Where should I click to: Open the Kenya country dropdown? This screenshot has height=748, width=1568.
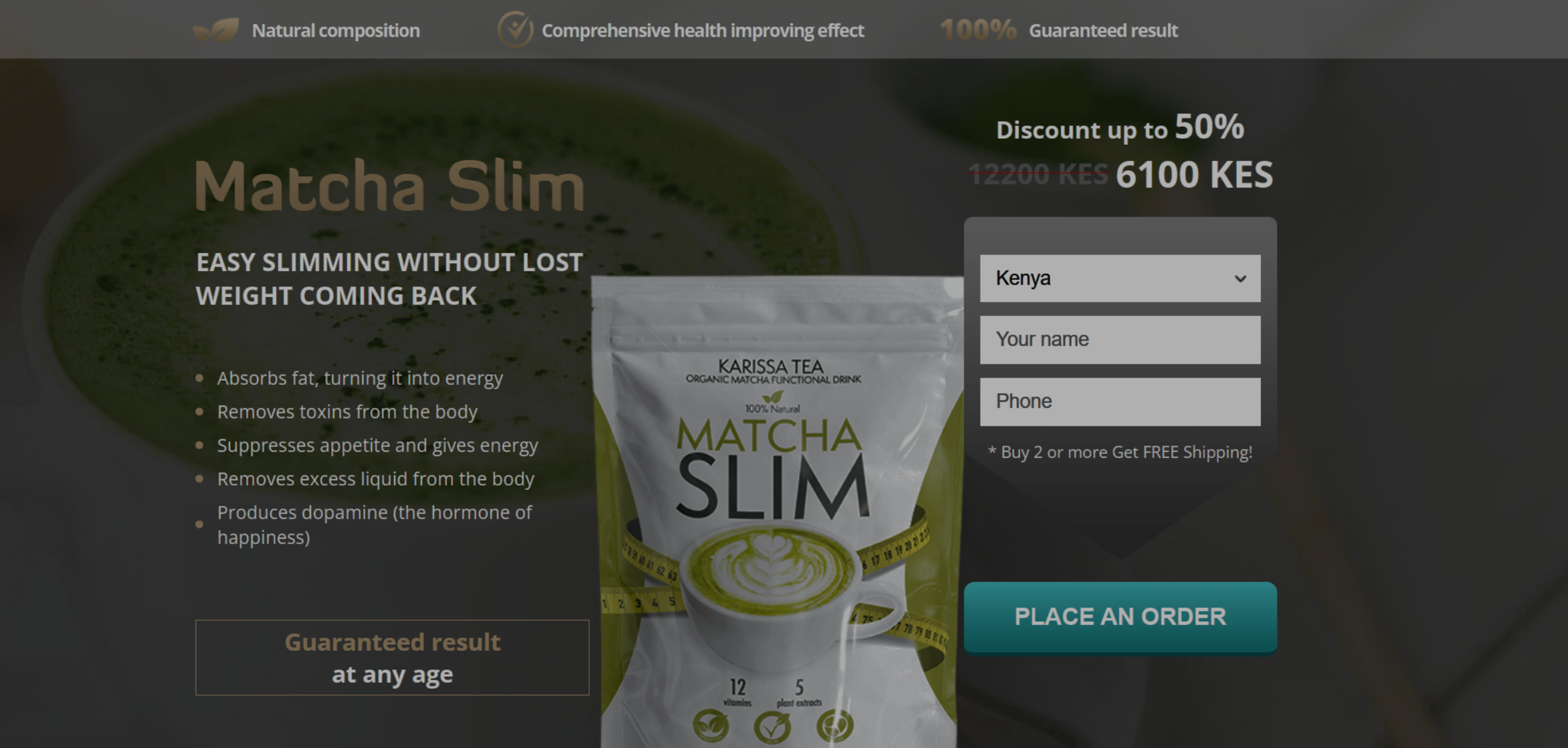pos(1120,278)
